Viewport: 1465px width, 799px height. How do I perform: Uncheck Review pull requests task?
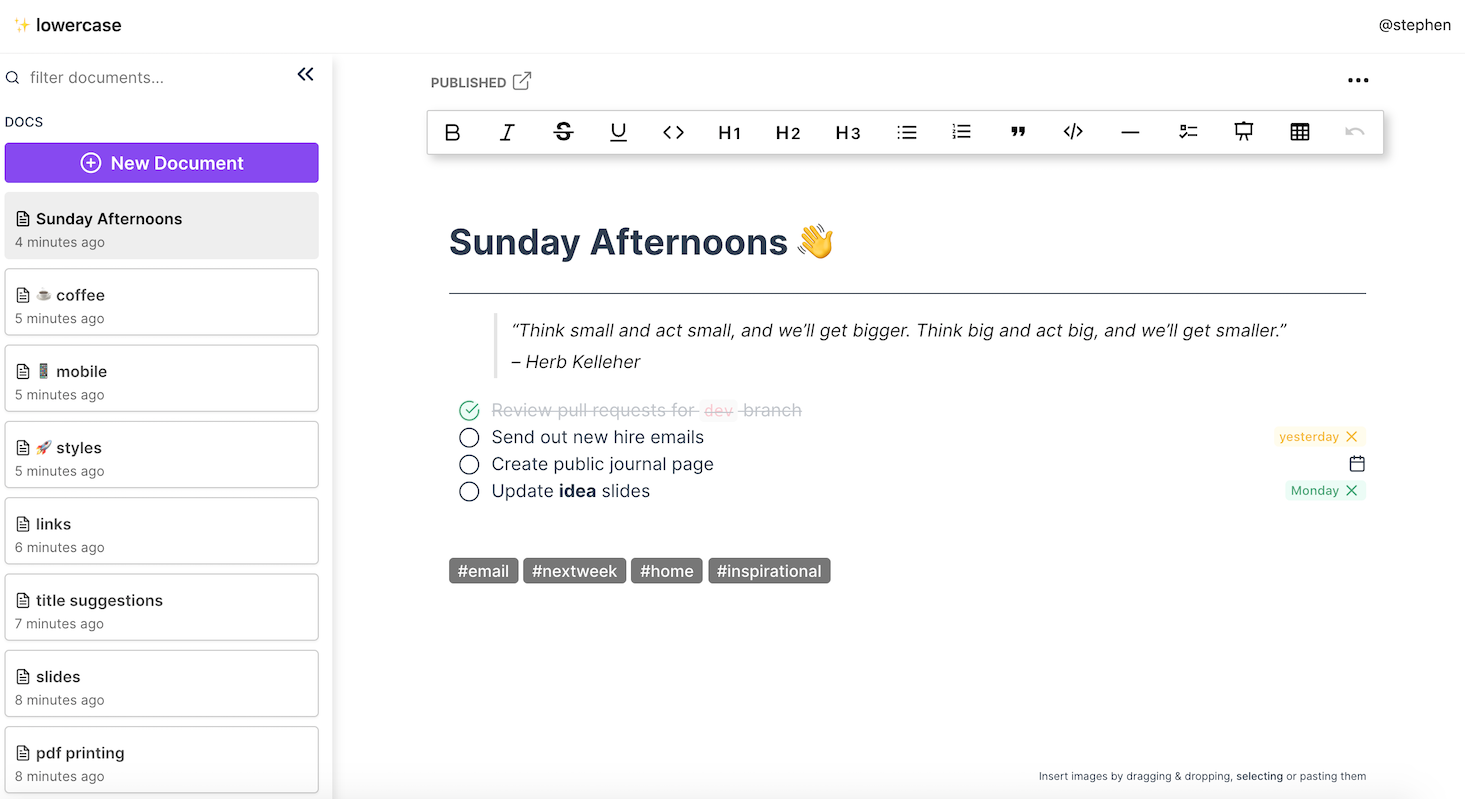click(469, 410)
